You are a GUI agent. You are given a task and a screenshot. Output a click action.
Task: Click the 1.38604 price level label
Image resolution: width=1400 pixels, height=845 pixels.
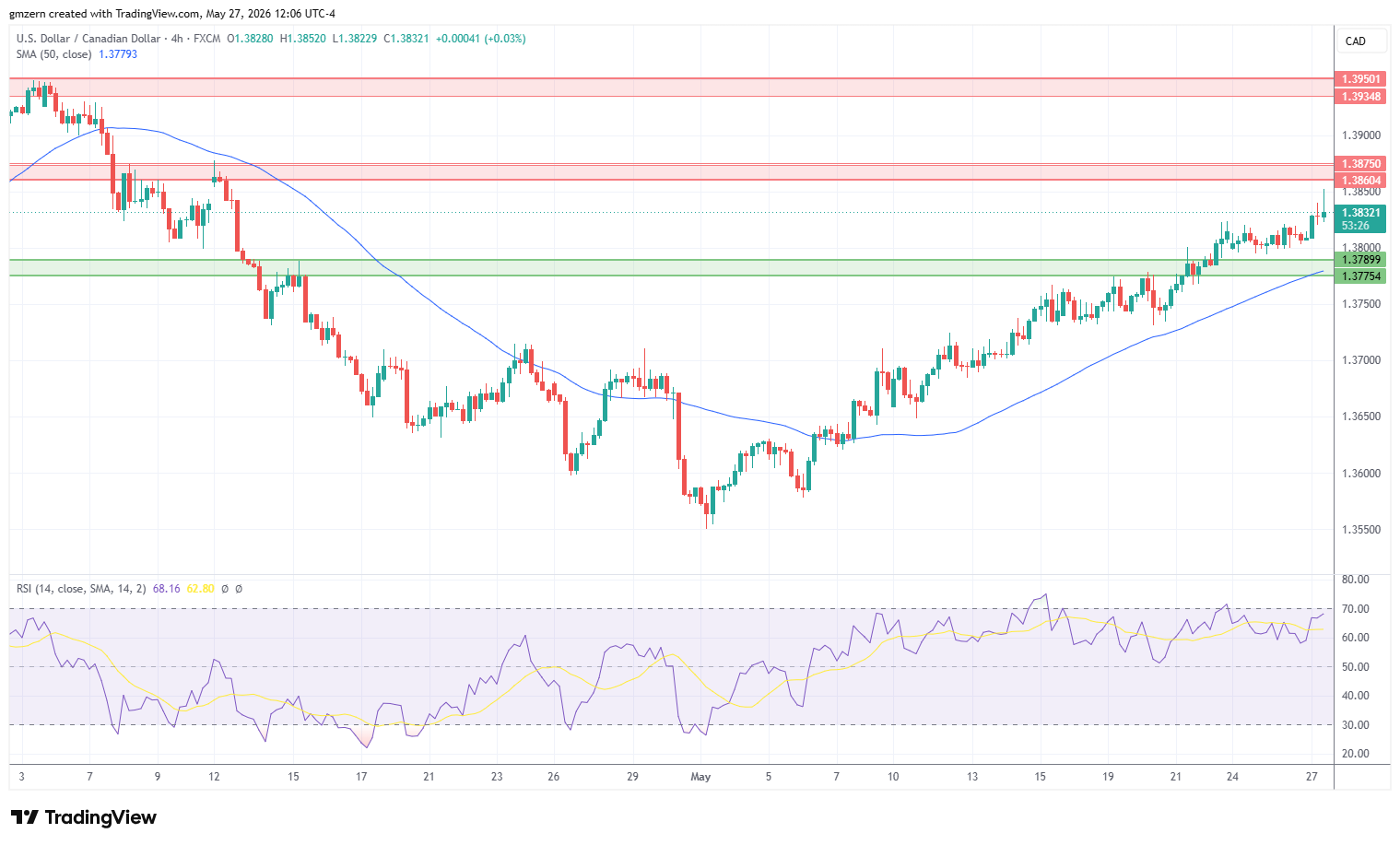pyautogui.click(x=1360, y=181)
